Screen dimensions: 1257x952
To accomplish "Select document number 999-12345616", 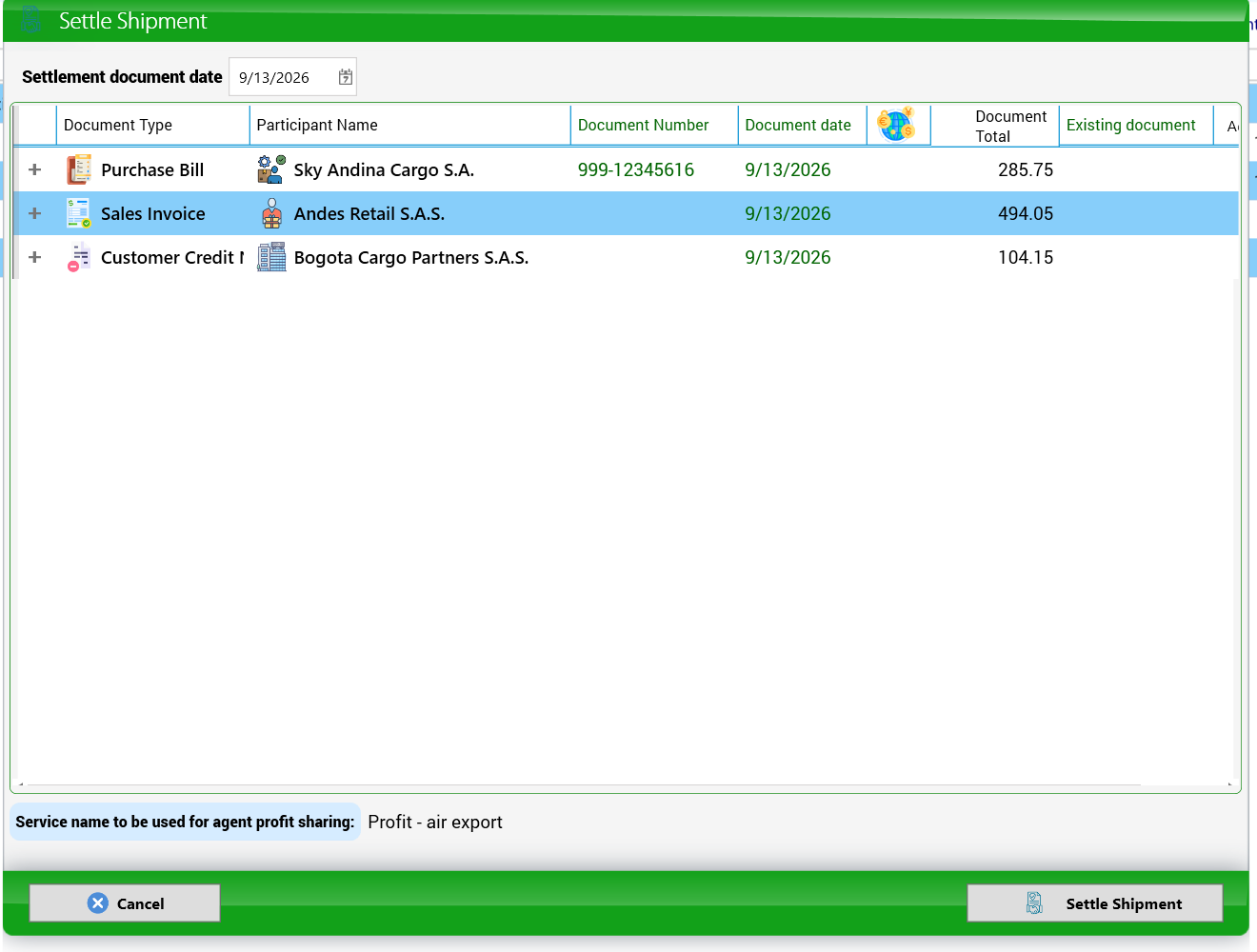I will pos(636,169).
